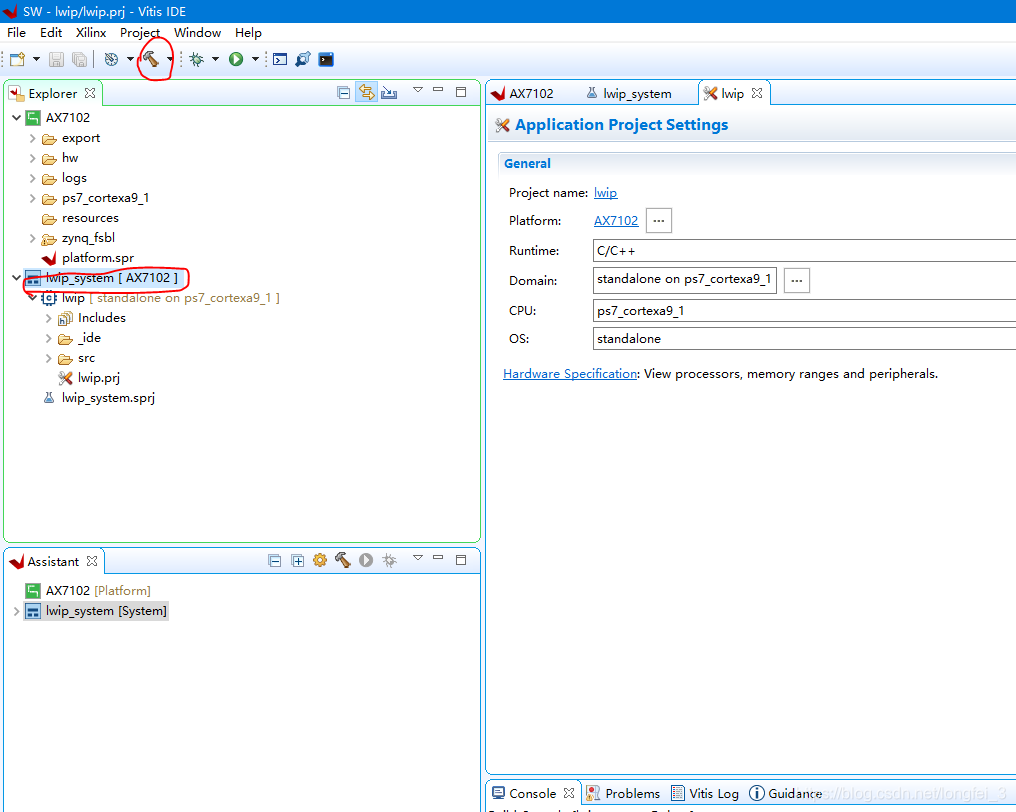Click the Debug icon in Assistant toolbar
Image resolution: width=1016 pixels, height=812 pixels.
pos(389,560)
